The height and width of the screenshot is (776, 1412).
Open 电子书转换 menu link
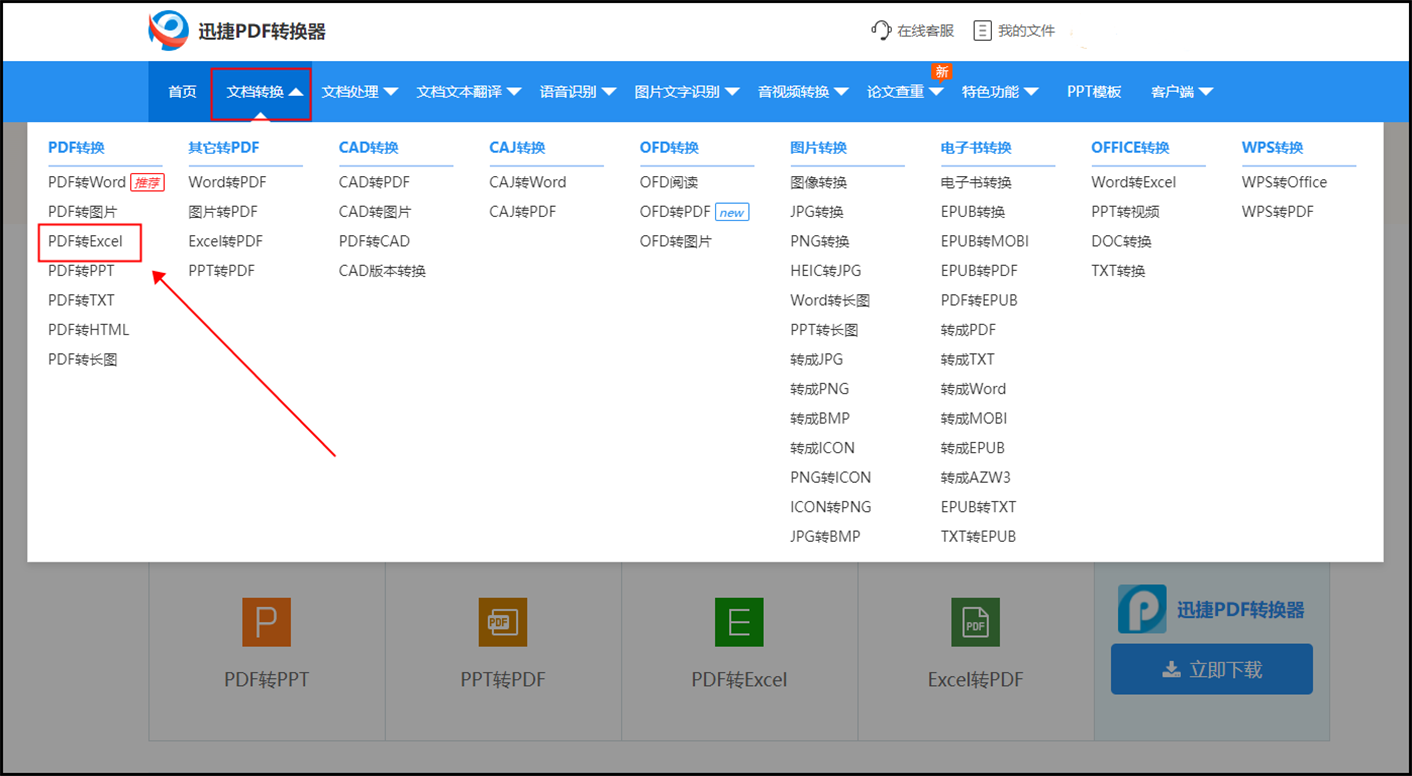coord(976,182)
